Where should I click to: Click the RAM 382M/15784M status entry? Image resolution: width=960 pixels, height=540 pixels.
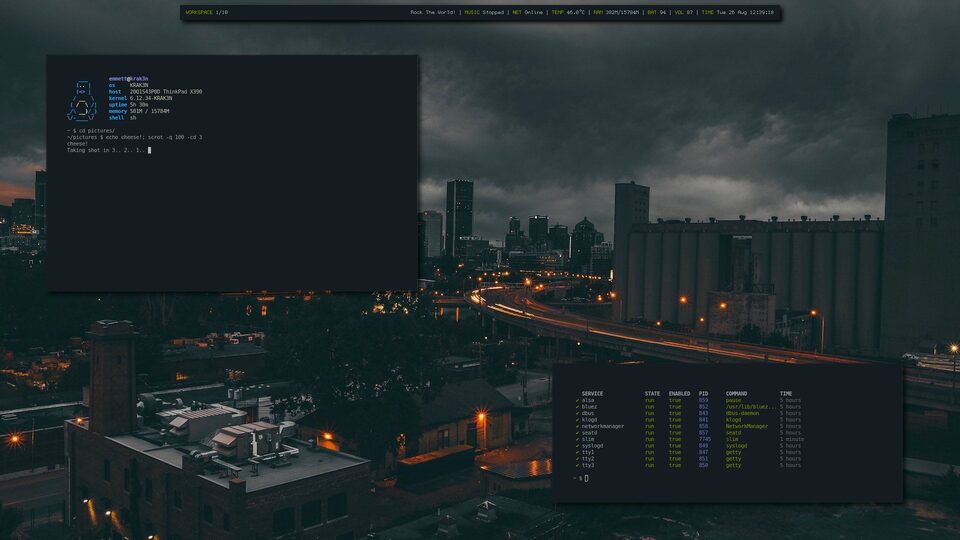(x=617, y=12)
